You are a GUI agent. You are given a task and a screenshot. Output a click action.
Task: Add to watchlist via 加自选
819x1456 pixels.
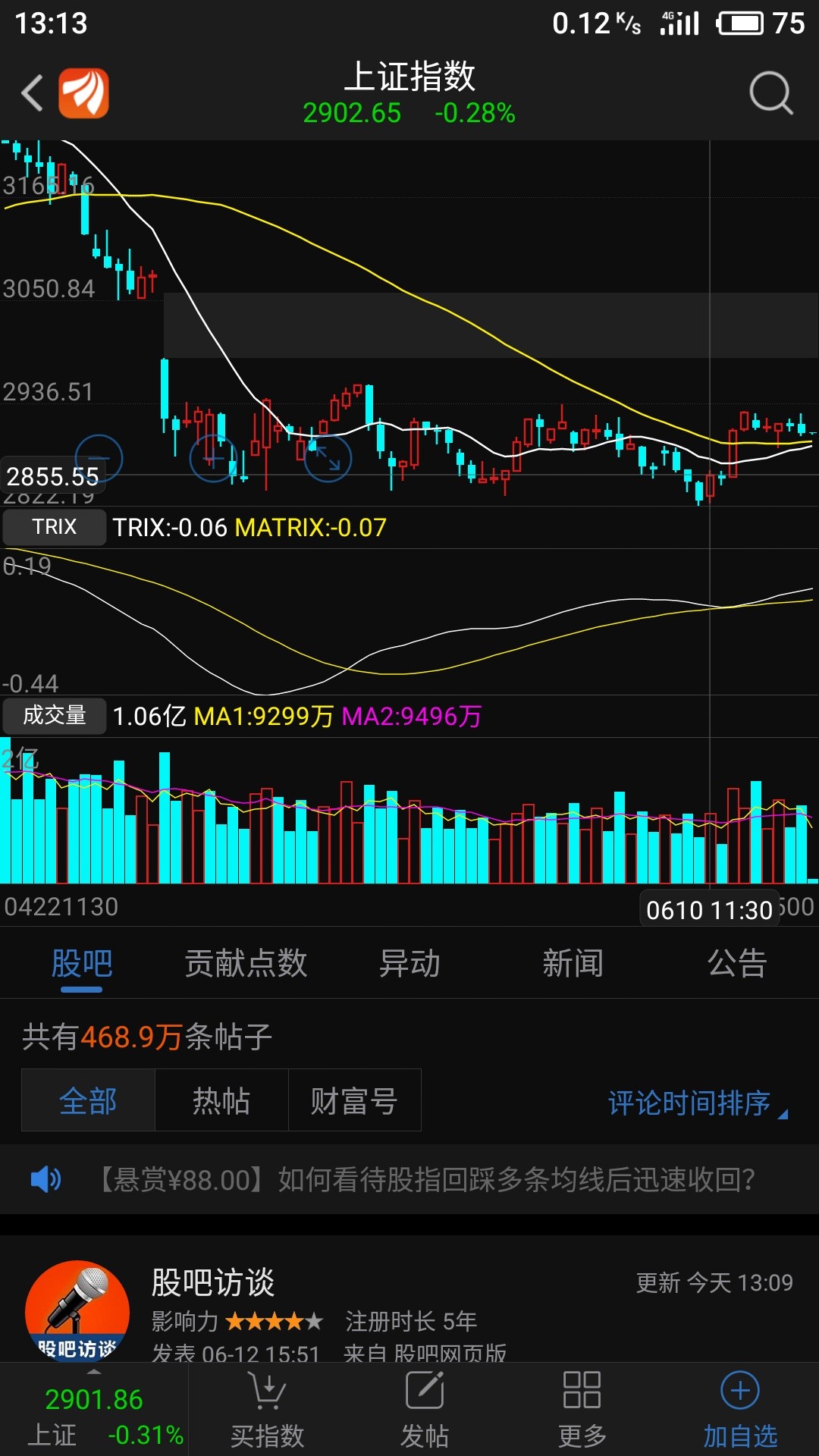pos(740,1410)
